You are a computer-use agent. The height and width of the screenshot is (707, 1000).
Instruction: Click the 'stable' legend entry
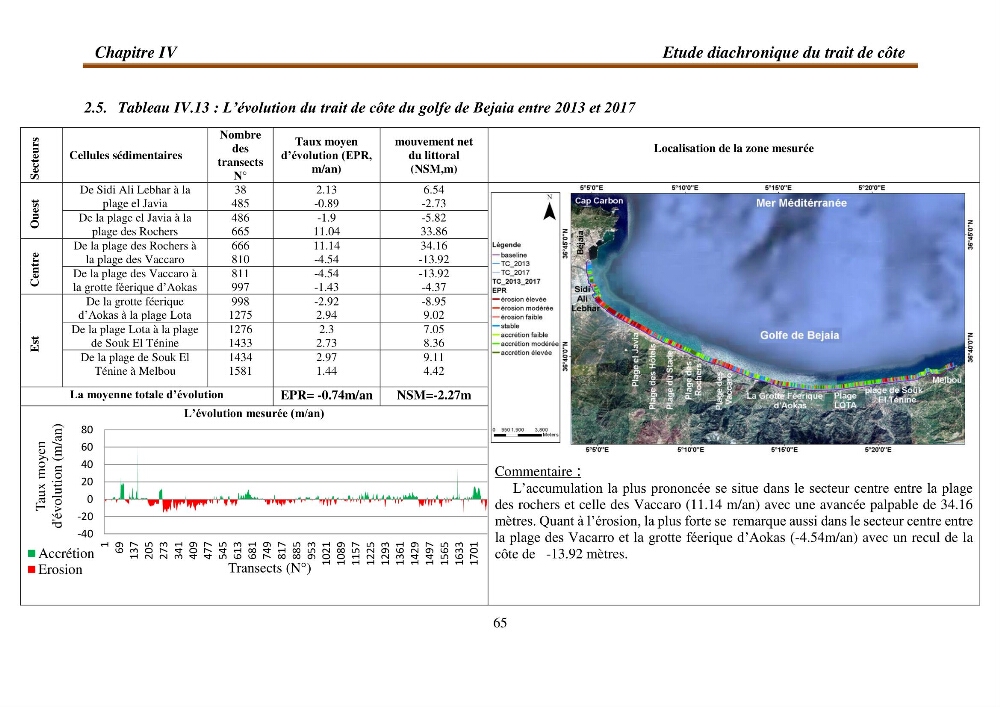point(505,326)
